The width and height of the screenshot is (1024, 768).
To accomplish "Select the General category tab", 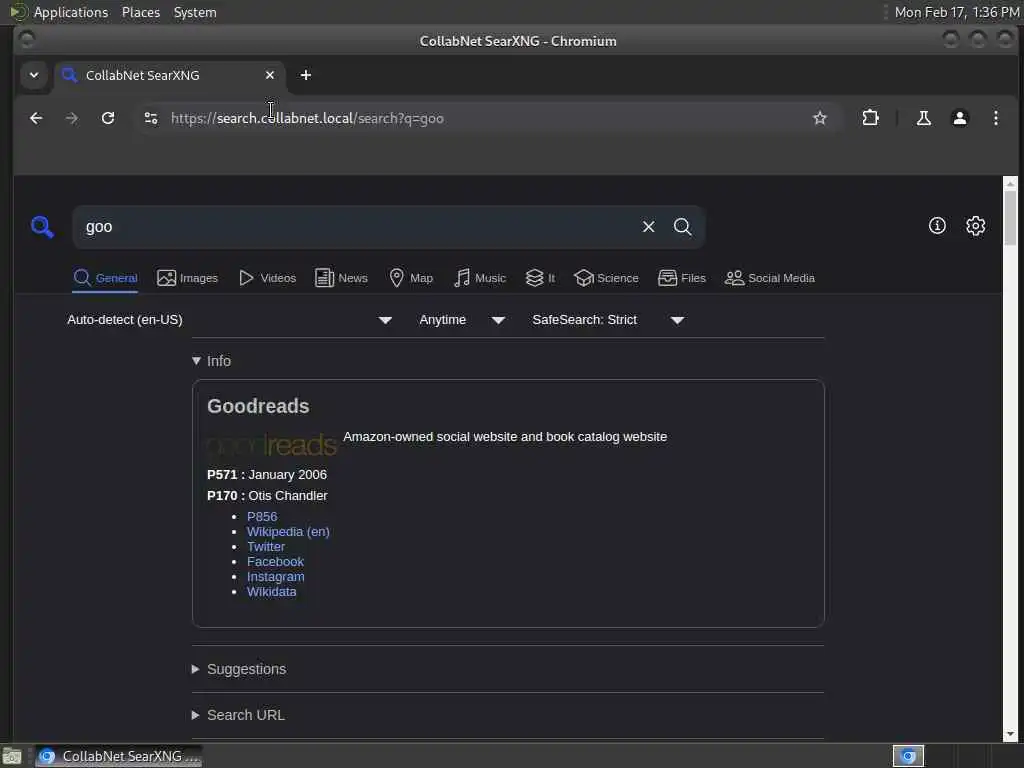I will (x=105, y=278).
